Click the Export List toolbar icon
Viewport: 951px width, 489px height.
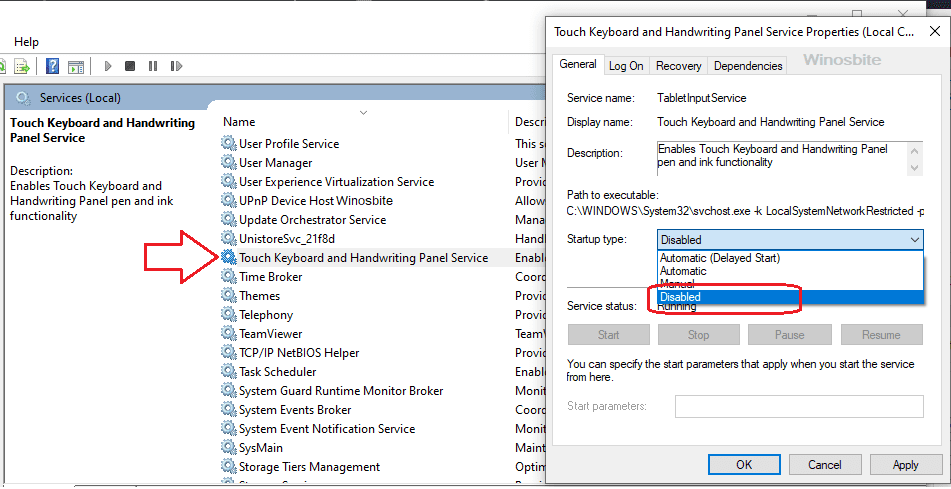pyautogui.click(x=21, y=66)
